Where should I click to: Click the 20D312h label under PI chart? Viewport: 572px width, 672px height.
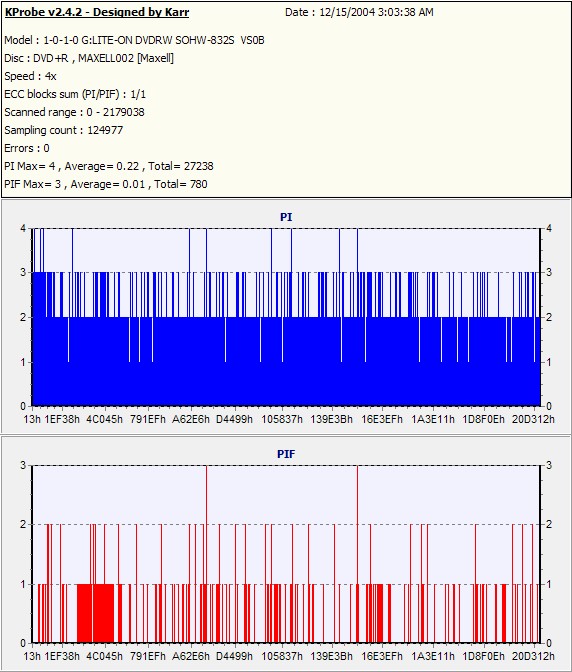point(533,419)
